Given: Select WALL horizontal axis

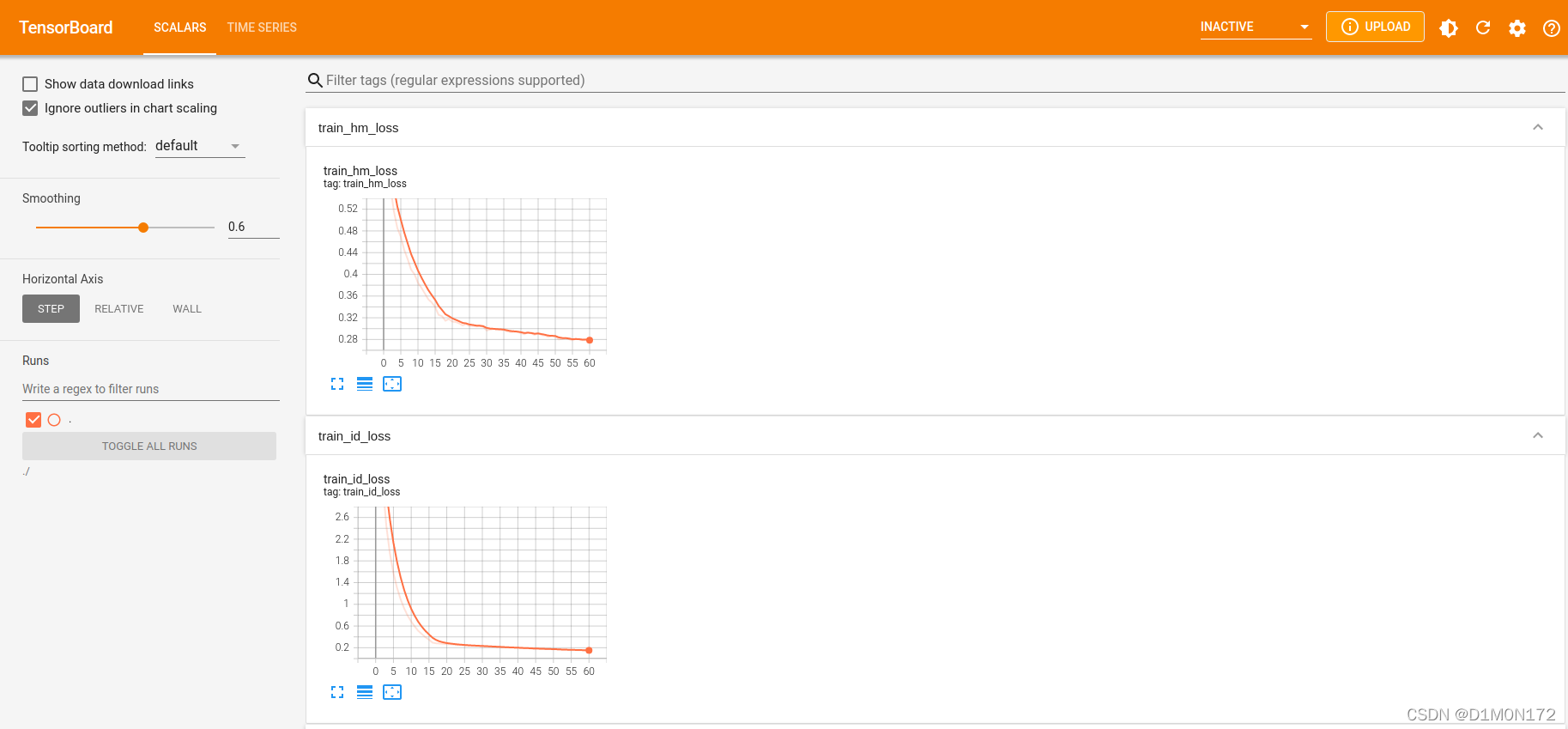Looking at the screenshot, I should [187, 309].
